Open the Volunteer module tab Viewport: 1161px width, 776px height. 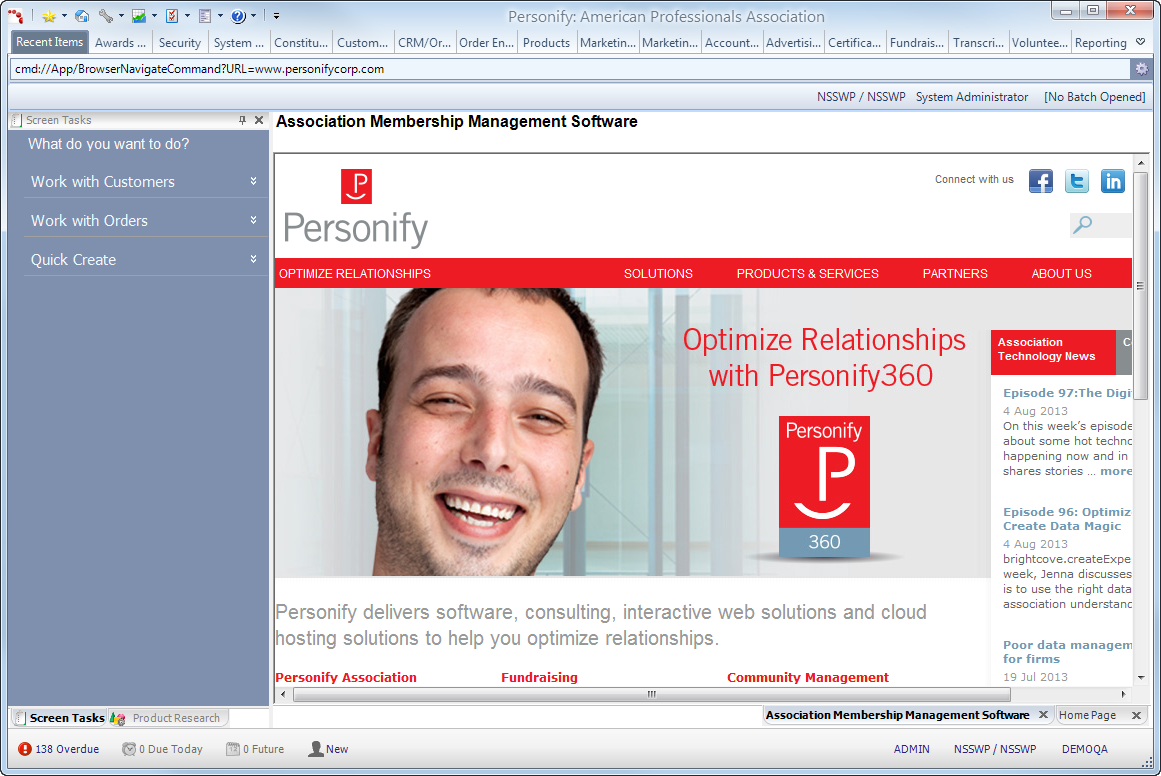click(x=1040, y=43)
